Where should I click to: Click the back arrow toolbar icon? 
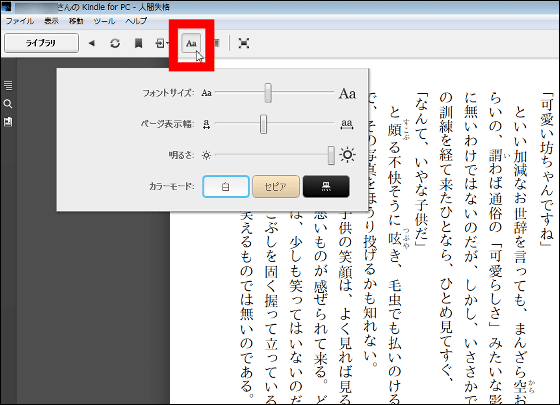click(92, 44)
